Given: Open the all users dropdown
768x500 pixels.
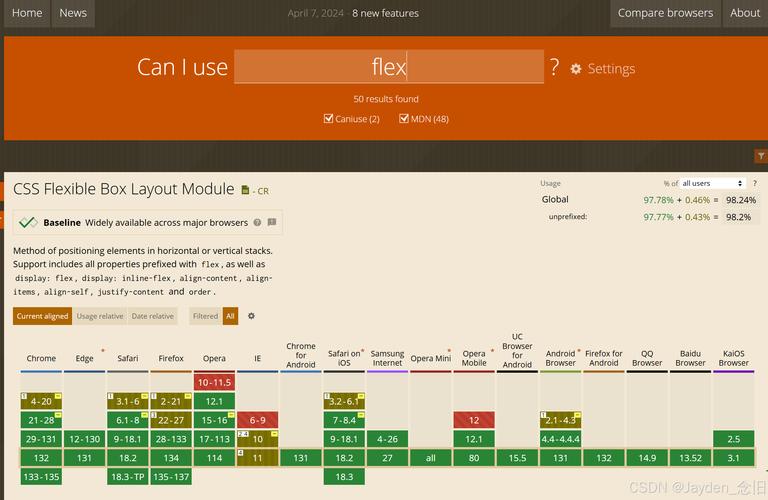Looking at the screenshot, I should coord(712,183).
